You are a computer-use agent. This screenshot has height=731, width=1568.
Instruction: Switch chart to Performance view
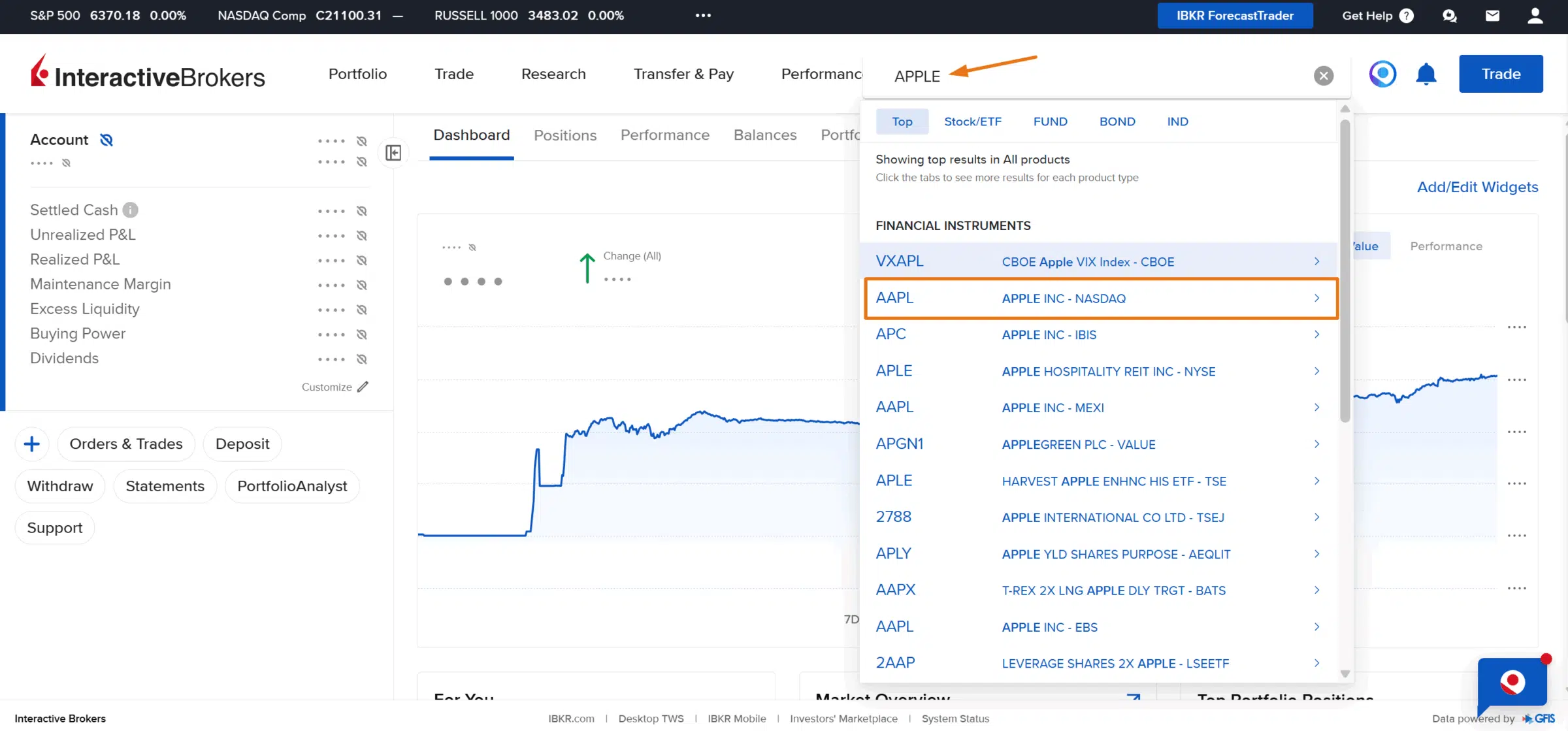1446,246
